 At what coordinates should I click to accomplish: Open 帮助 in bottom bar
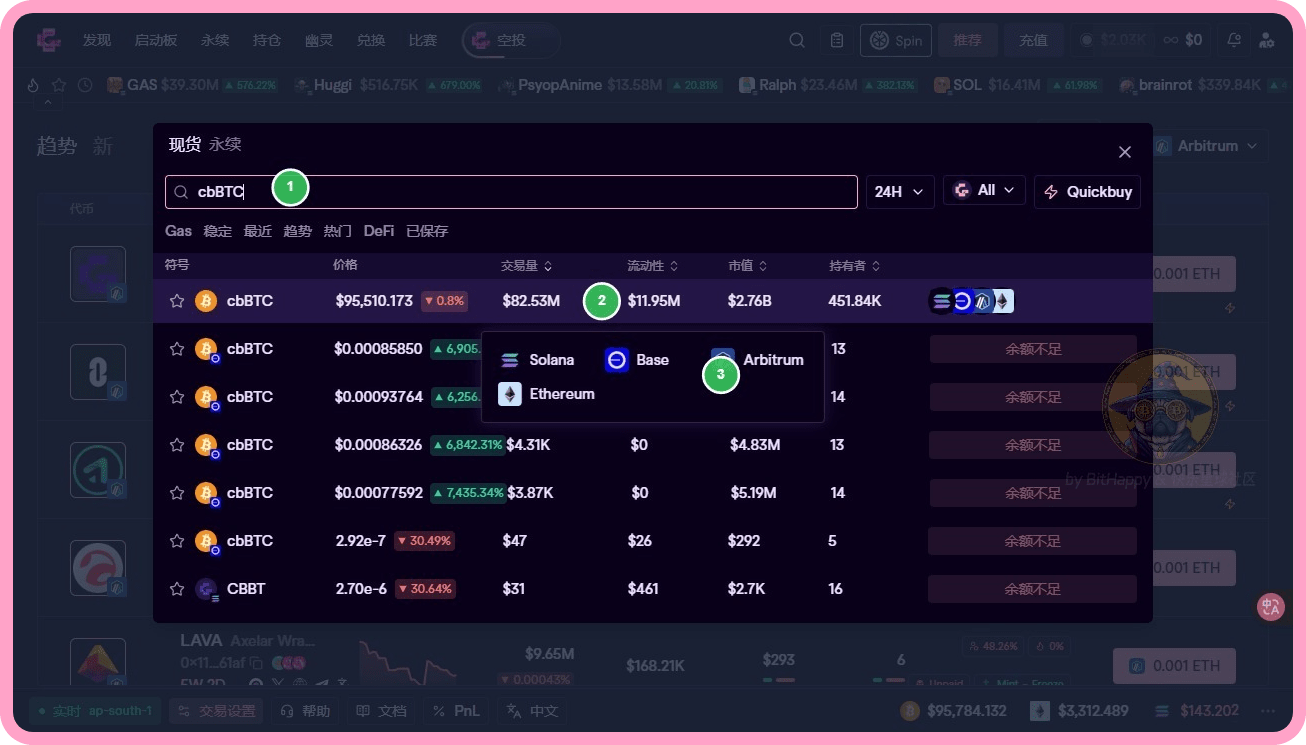point(305,711)
